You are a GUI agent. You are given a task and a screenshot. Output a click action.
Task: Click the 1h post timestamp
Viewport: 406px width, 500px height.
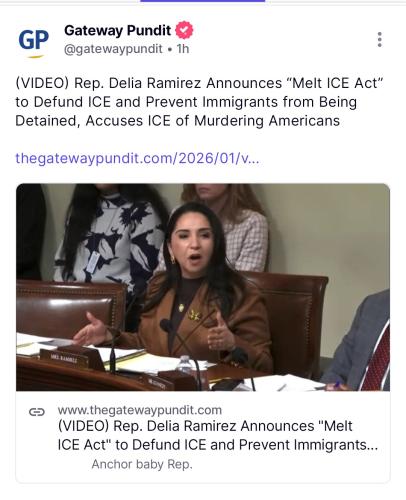pyautogui.click(x=183, y=49)
